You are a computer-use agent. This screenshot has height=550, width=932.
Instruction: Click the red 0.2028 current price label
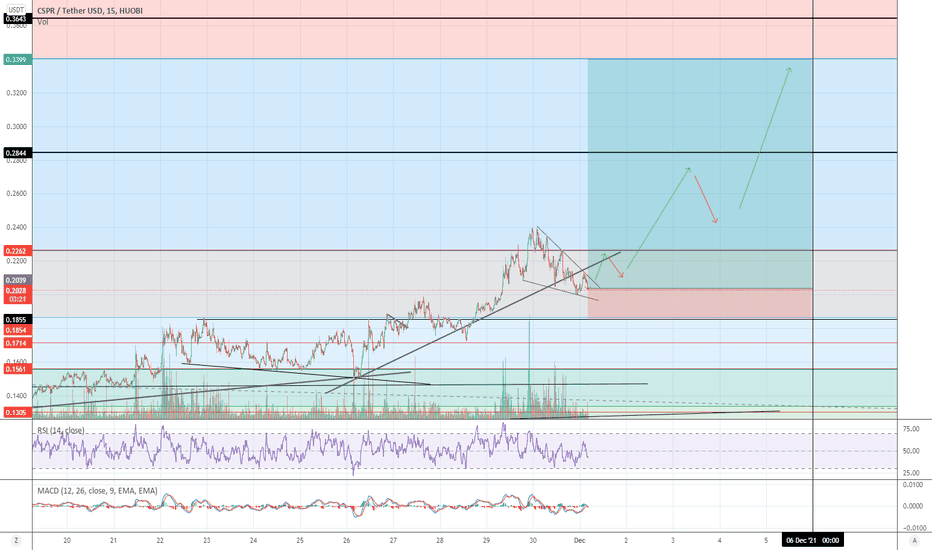click(x=16, y=290)
